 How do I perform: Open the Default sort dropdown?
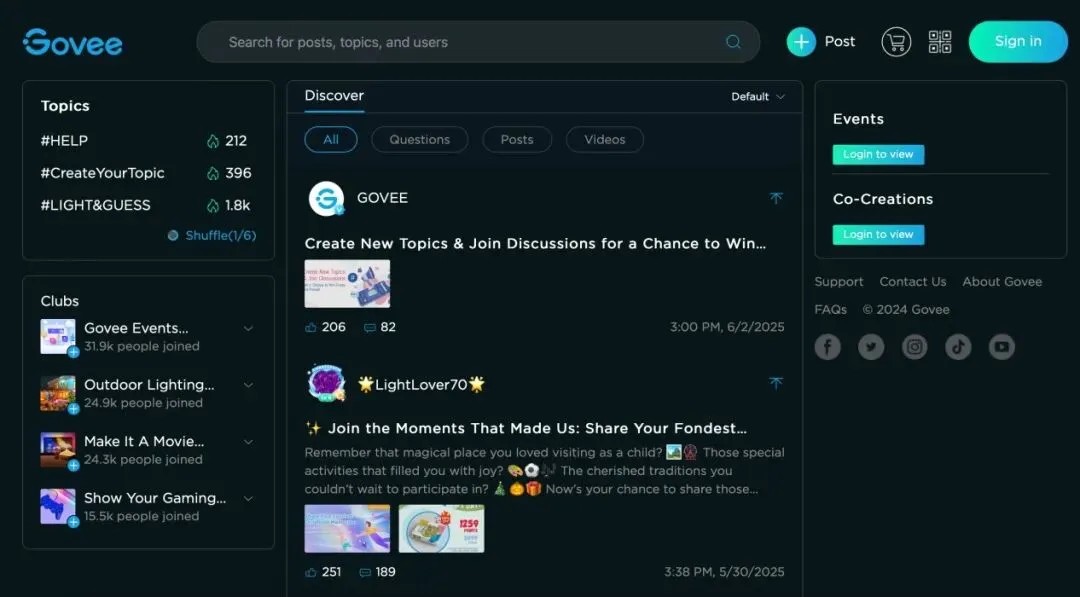click(758, 97)
